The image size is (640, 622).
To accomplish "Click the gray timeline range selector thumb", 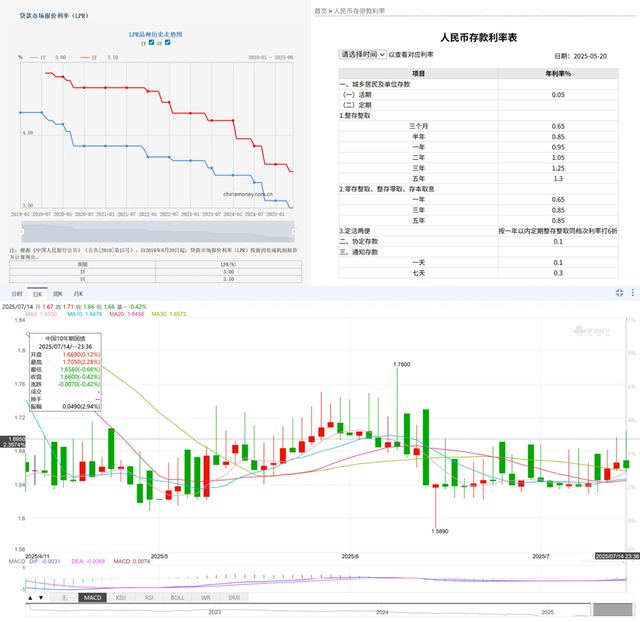I will (612, 610).
